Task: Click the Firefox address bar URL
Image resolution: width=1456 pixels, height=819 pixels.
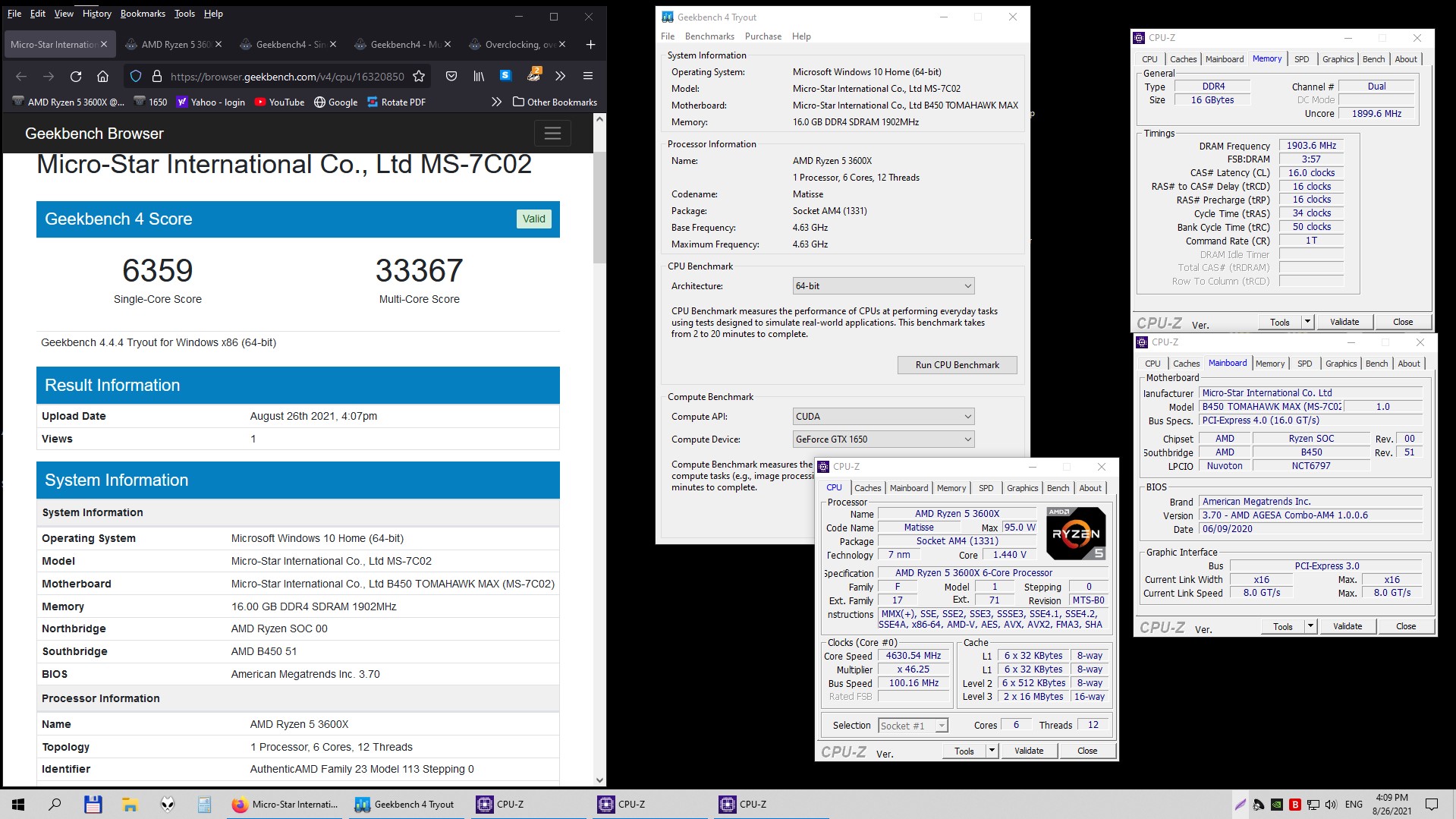Action: (288, 76)
